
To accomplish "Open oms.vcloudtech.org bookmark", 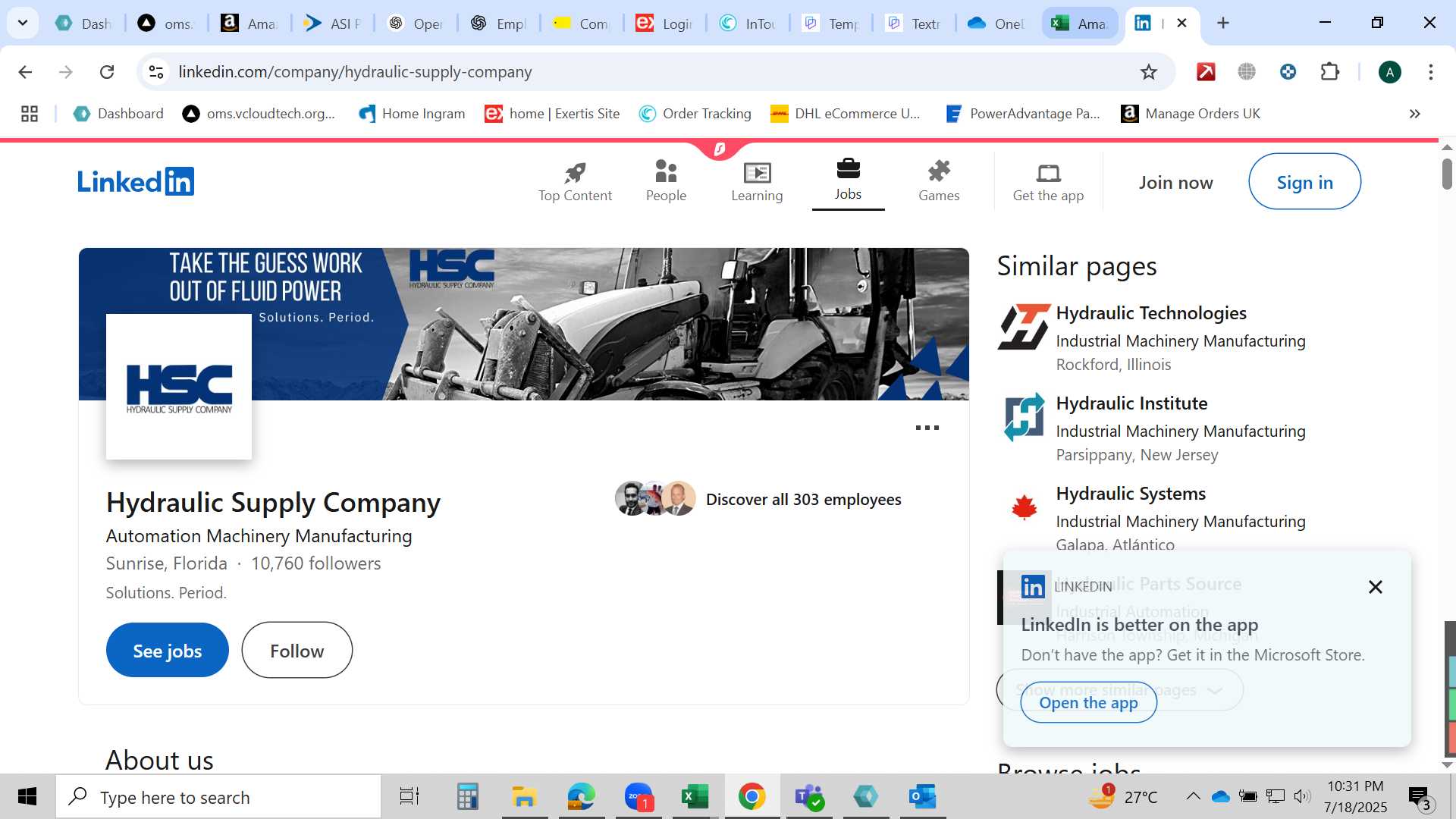I will tap(259, 114).
